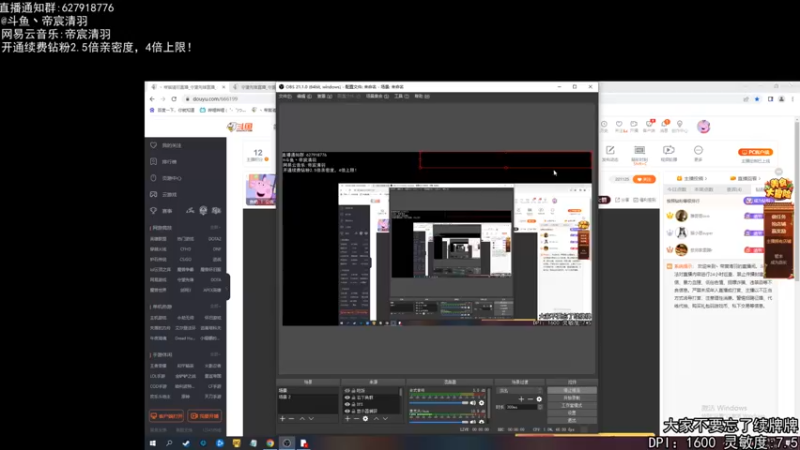This screenshot has width=800, height=450.
Task: Expand 网游竞技 category all link in sidebar
Action: pyautogui.click(x=215, y=228)
